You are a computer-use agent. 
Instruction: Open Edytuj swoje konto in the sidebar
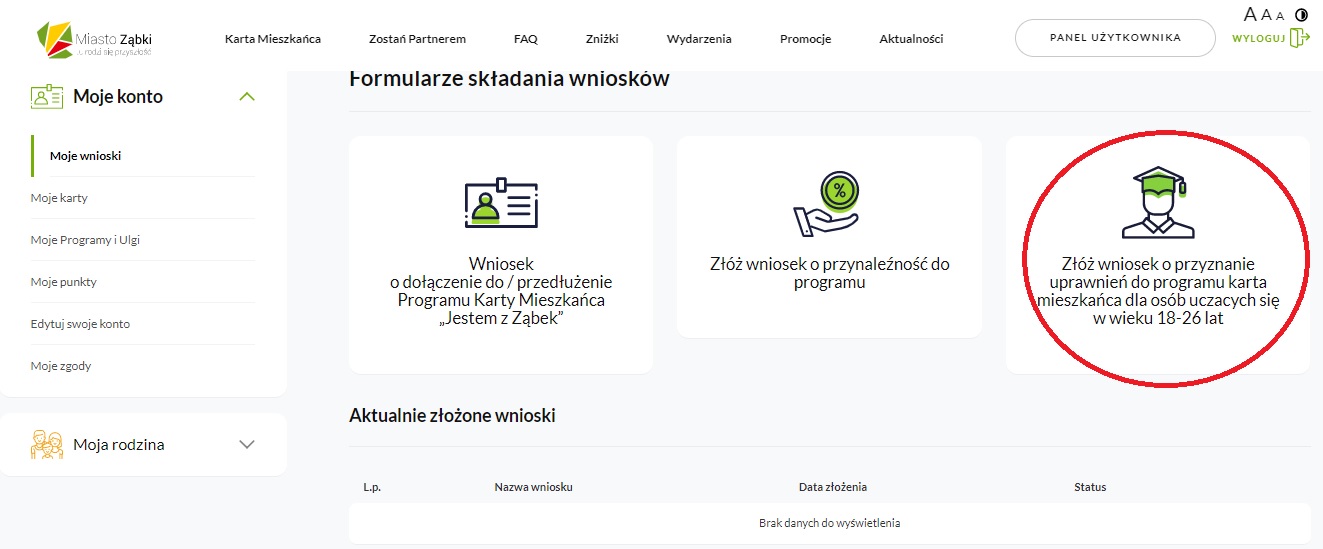click(80, 324)
